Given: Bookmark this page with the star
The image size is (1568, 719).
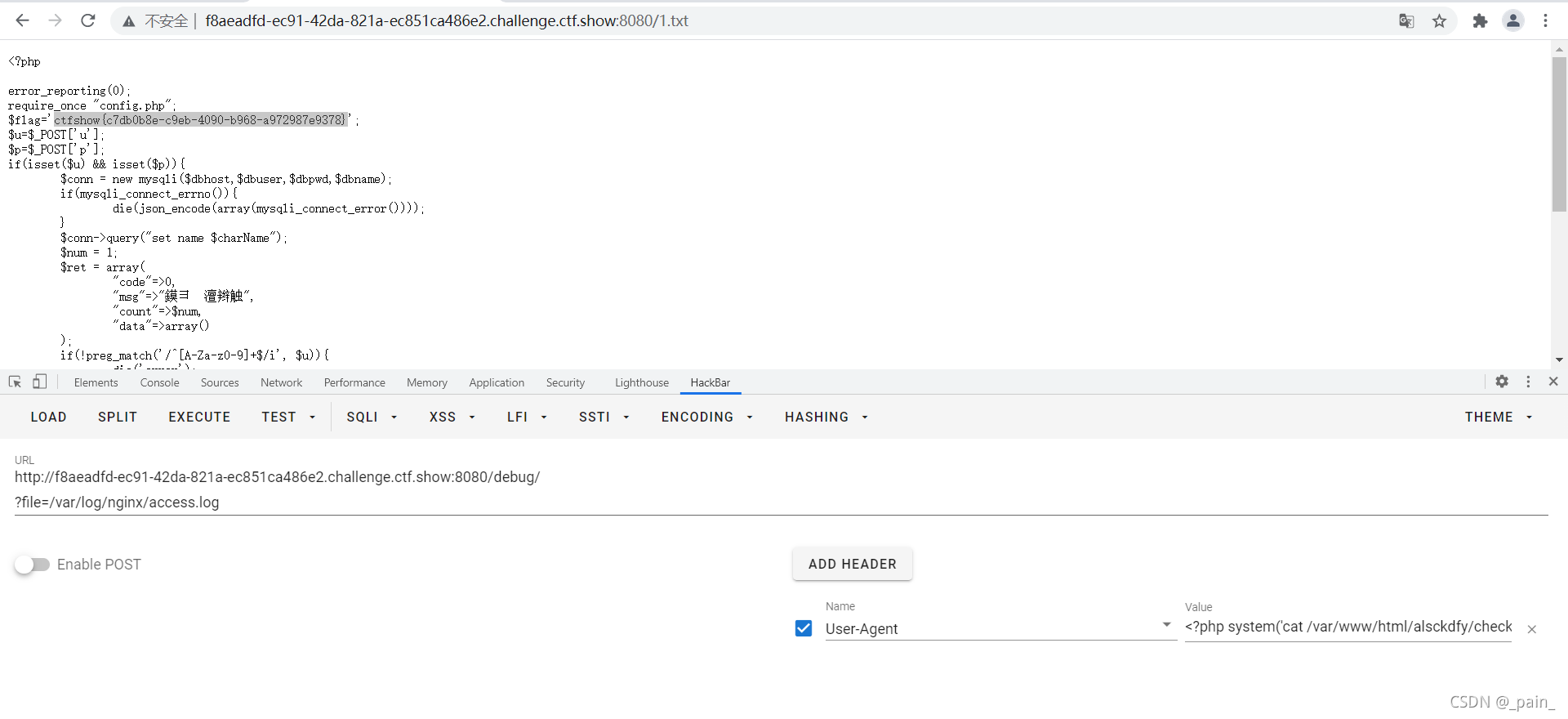Looking at the screenshot, I should pos(1440,21).
